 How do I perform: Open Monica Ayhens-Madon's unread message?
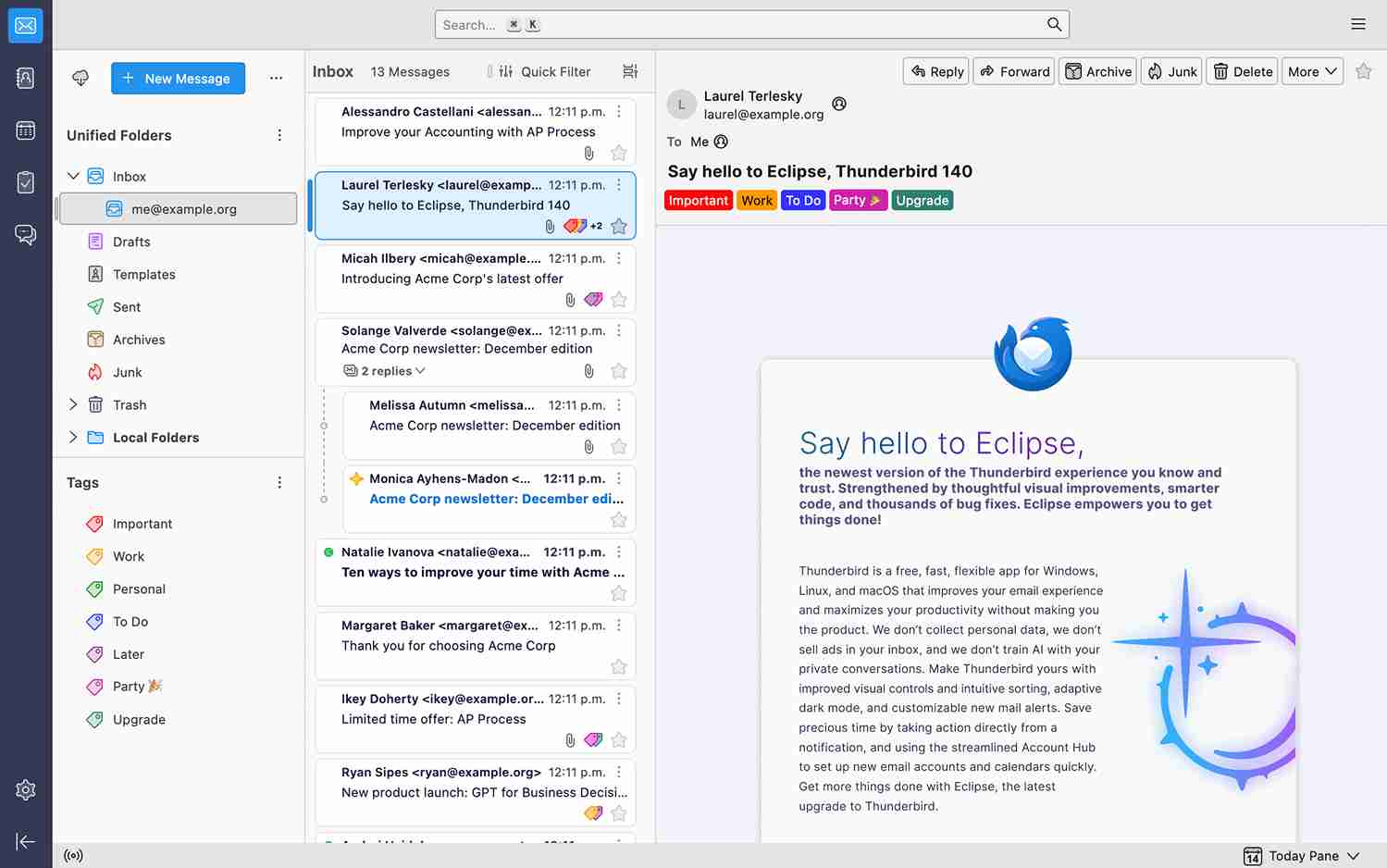[489, 500]
